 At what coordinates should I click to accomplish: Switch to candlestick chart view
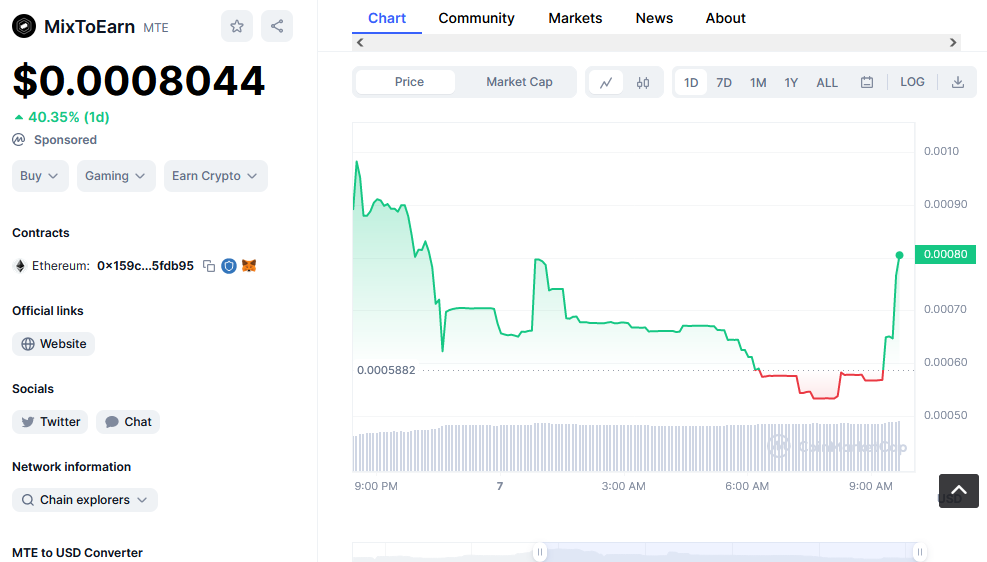coord(643,82)
